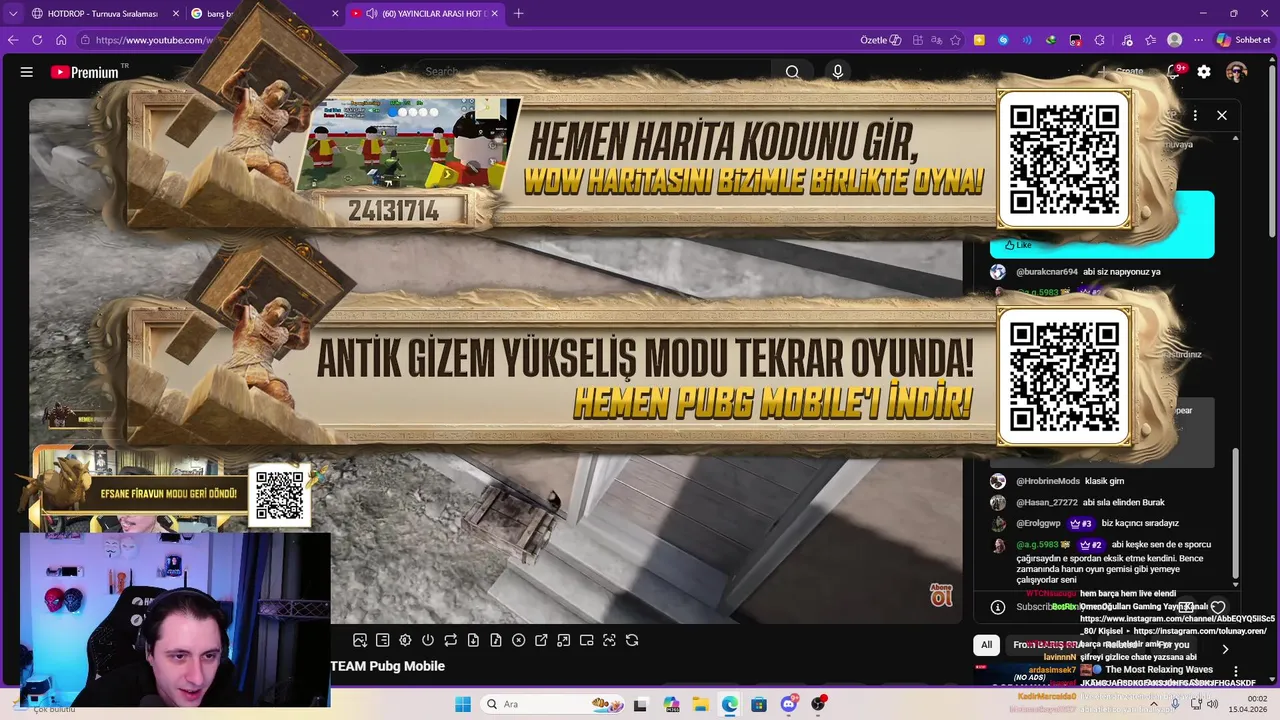The image size is (1280, 720).
Task: Open the Shazam extension icon
Action: tap(1003, 40)
